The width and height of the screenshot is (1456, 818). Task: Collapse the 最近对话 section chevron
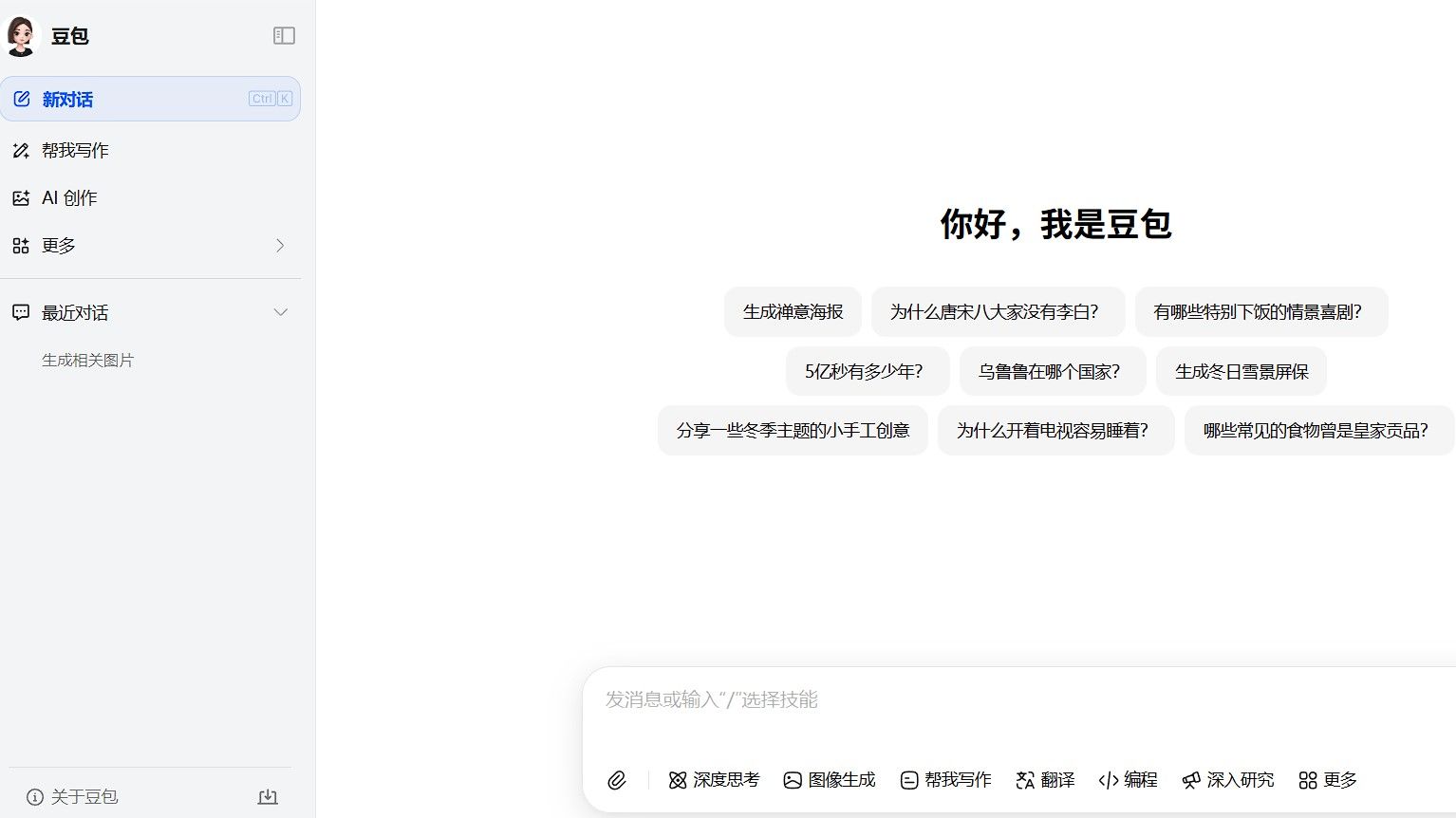pyautogui.click(x=280, y=312)
